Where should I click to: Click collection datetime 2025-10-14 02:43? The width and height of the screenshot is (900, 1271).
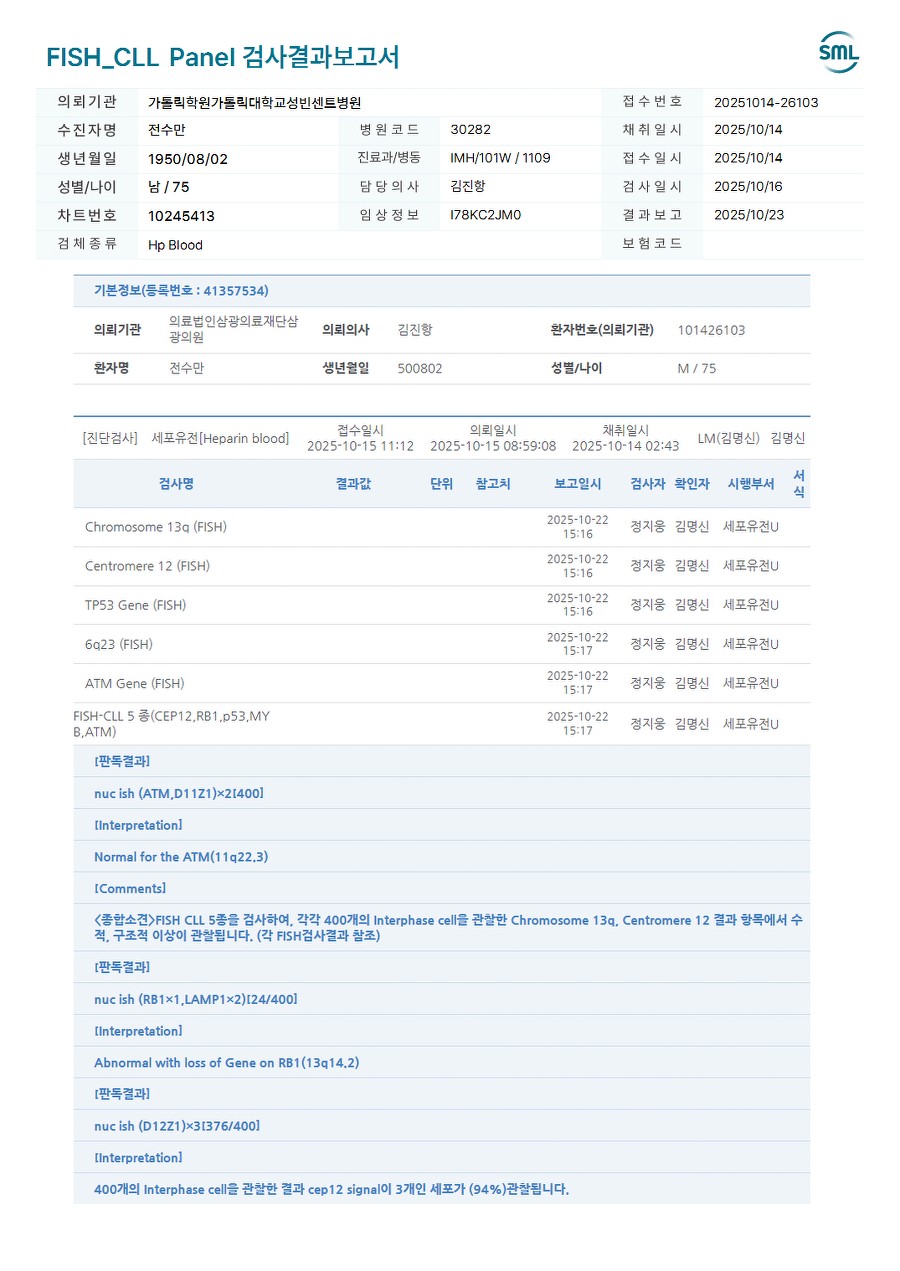coord(625,446)
